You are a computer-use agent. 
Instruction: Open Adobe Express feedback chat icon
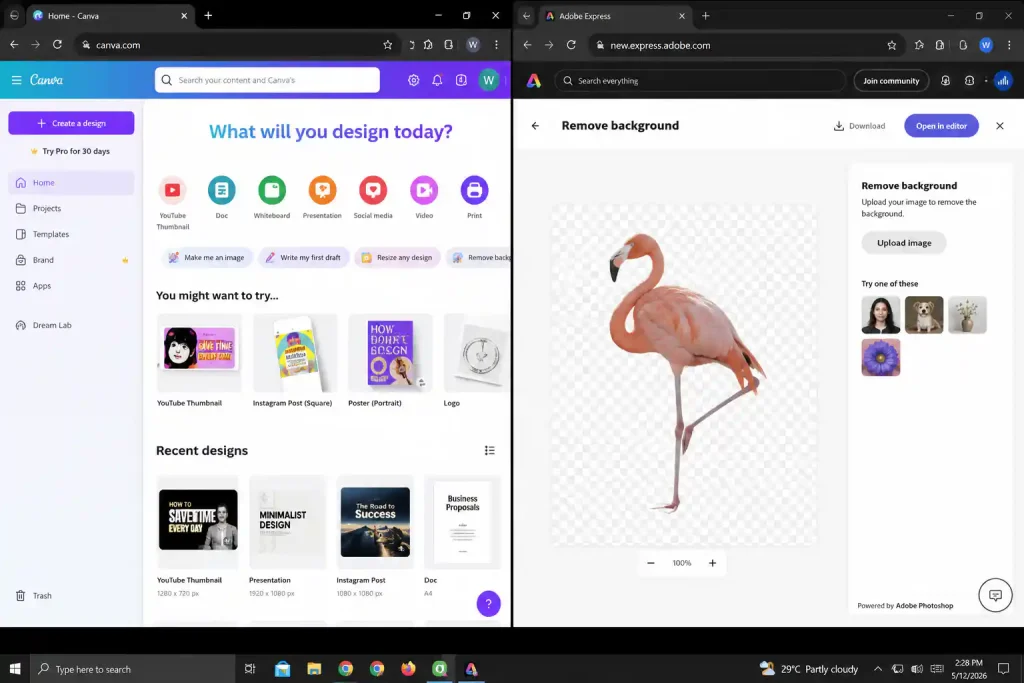click(995, 595)
